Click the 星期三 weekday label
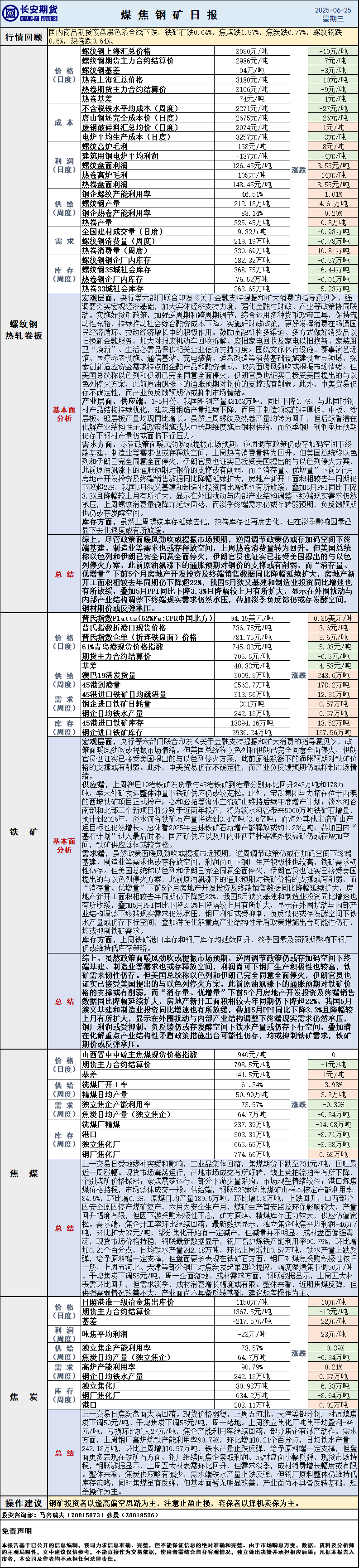 (333, 19)
